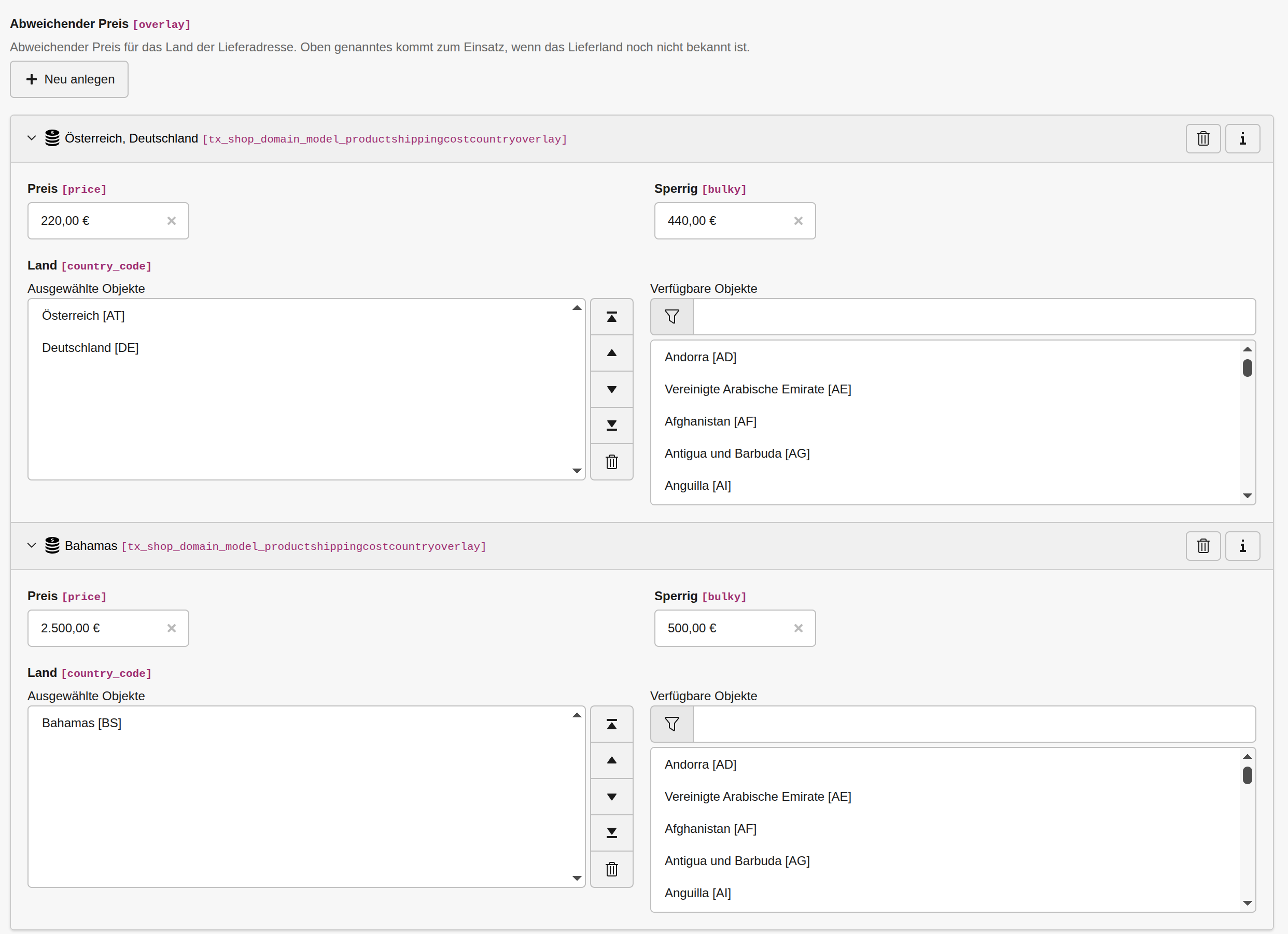
Task: Focus the filter field in Bahamas section
Action: [973, 724]
